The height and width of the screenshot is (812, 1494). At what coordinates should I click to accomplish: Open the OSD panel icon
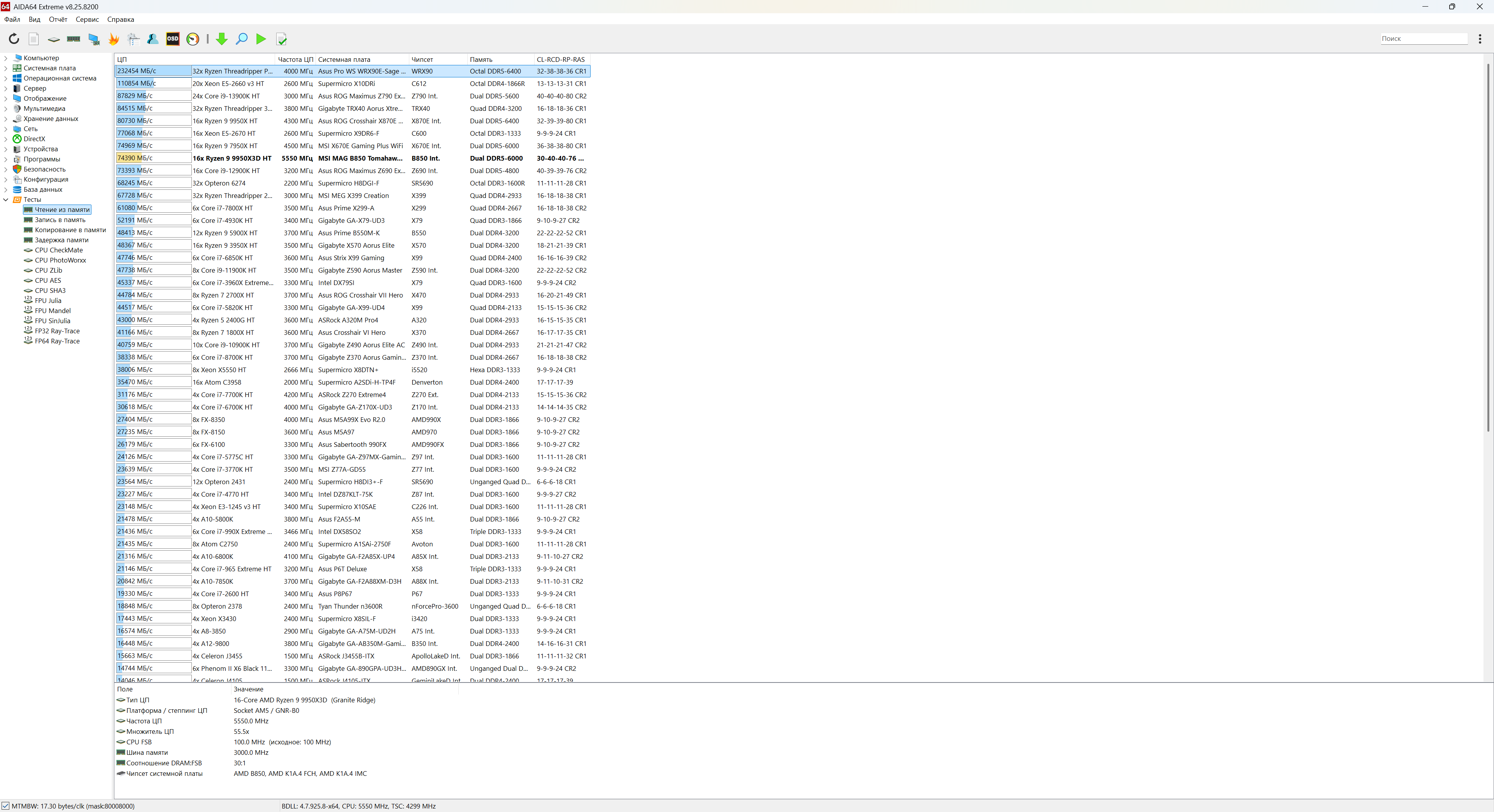point(173,39)
